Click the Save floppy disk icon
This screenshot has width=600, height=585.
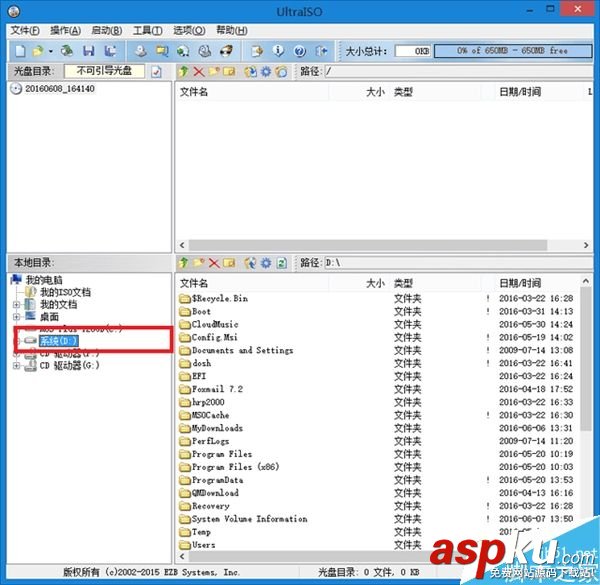coord(88,51)
